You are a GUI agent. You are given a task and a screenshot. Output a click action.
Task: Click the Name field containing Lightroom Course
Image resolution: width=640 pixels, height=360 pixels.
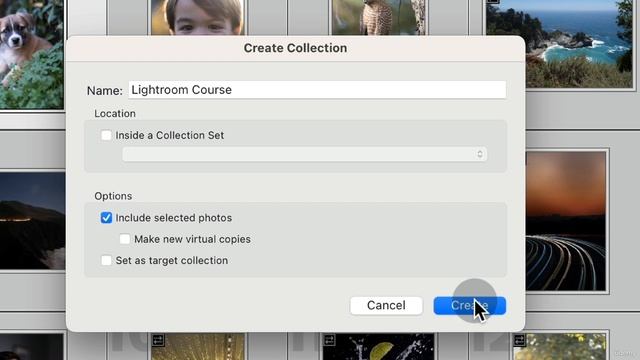point(317,90)
